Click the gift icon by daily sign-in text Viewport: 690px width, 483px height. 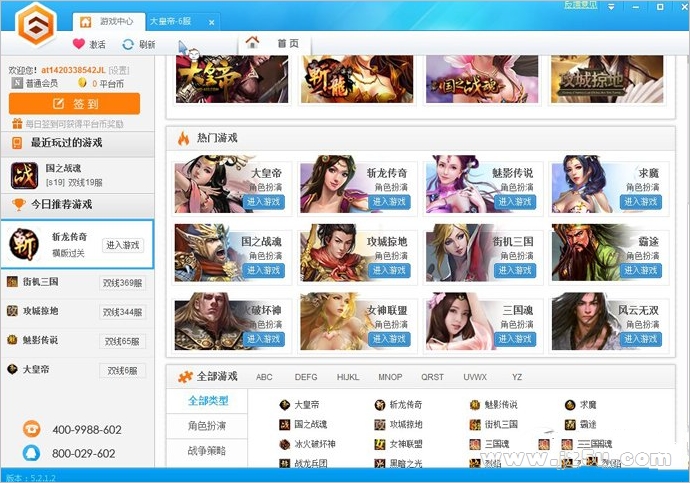click(x=17, y=124)
